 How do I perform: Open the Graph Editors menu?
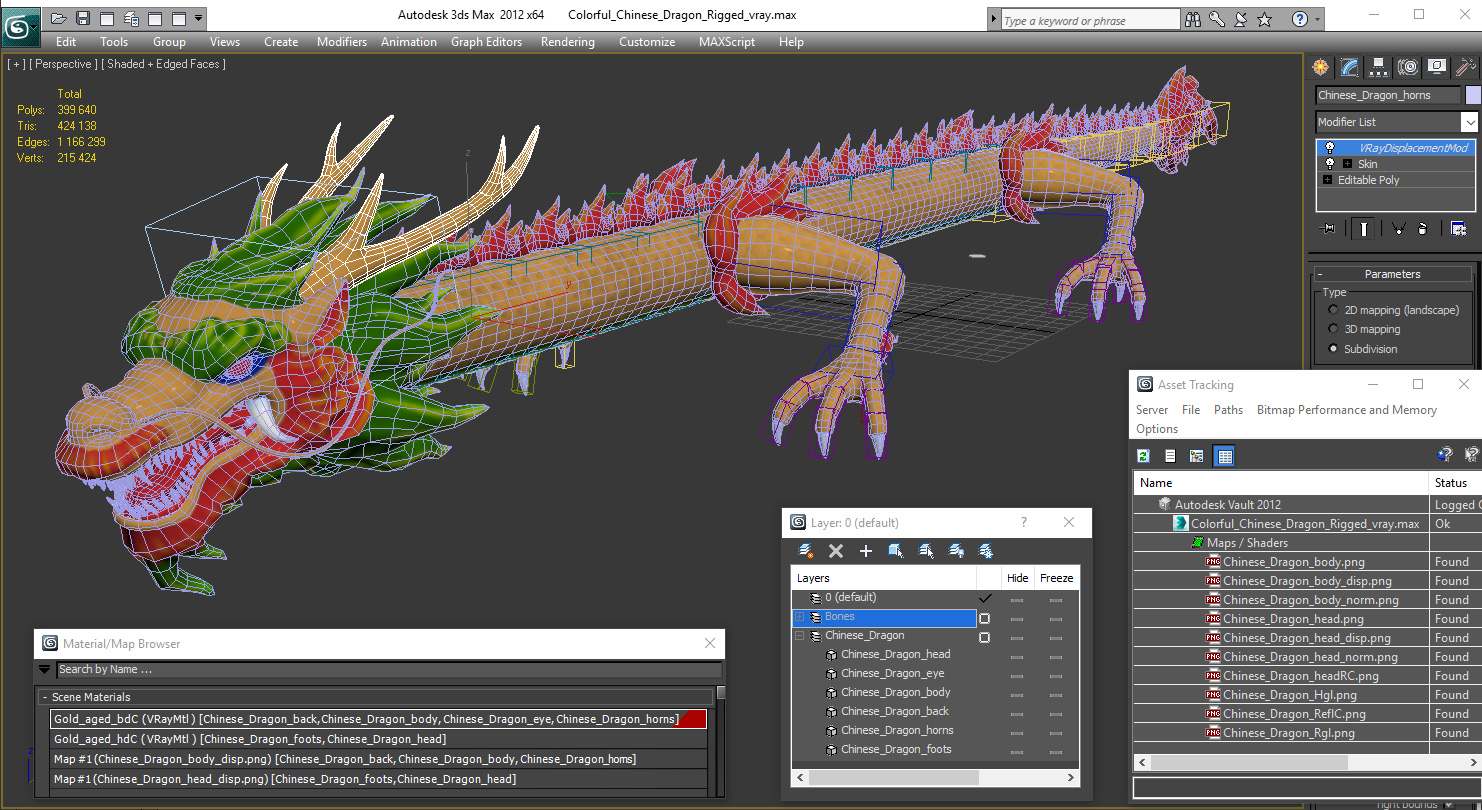[486, 42]
